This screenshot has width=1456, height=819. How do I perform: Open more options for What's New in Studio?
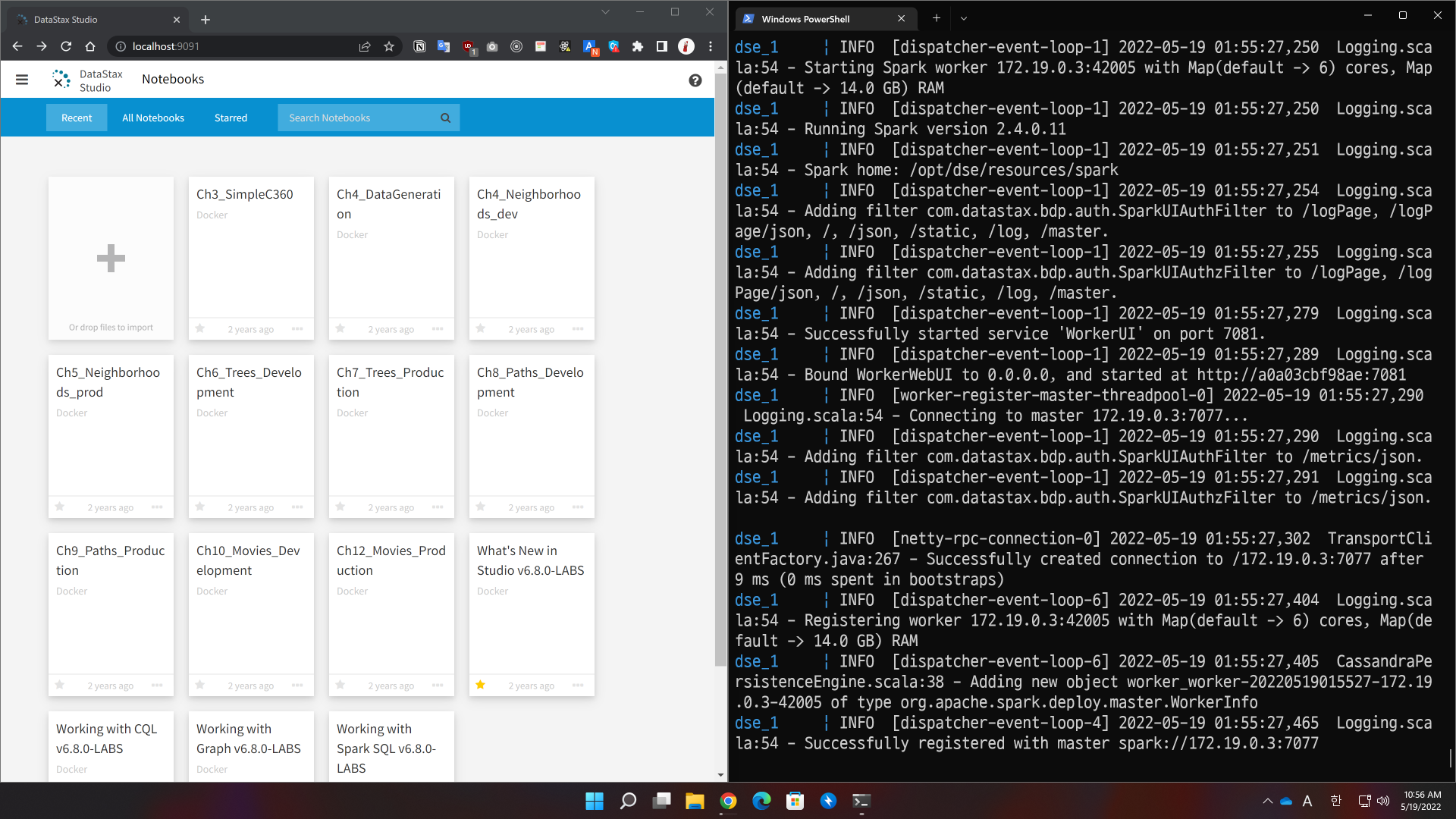pos(578,686)
